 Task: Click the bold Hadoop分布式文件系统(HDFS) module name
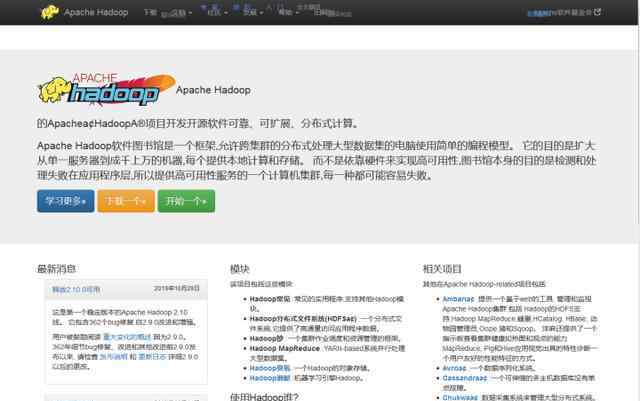point(303,319)
